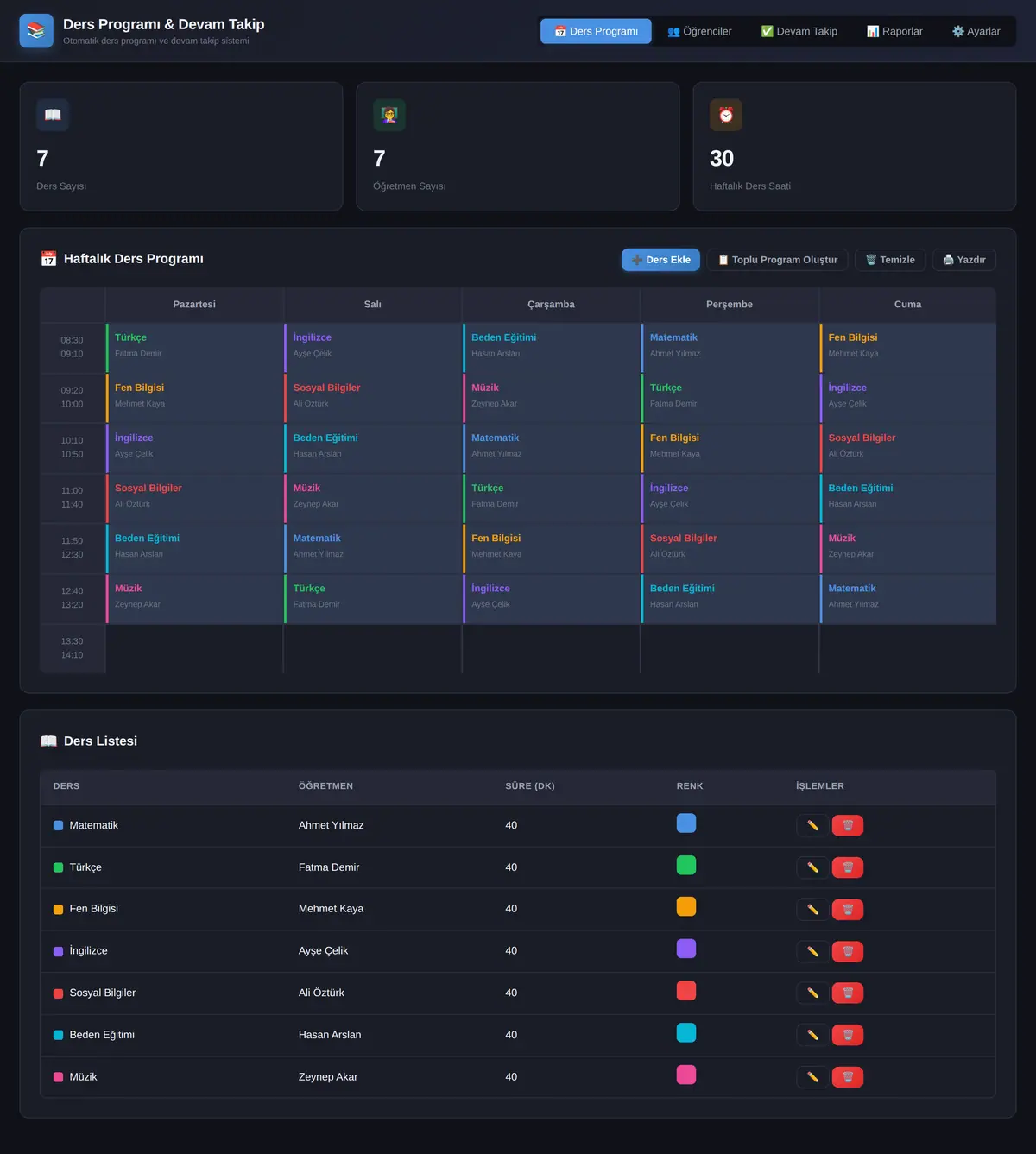This screenshot has height=1154, width=1036.
Task: Select the Çarşamba 09:20 Müzik lesson cell
Action: pyautogui.click(x=551, y=397)
